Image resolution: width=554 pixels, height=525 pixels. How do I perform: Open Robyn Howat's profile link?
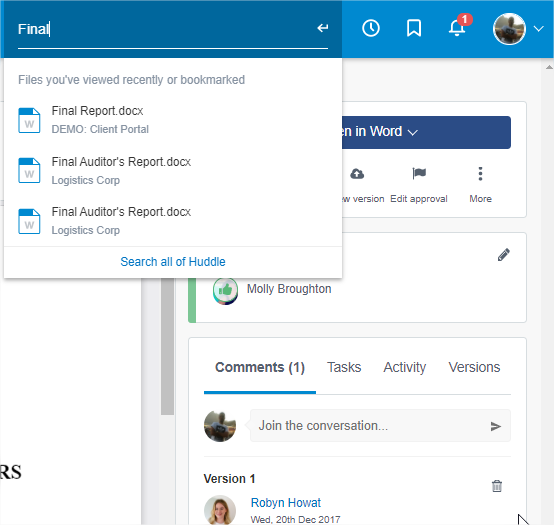click(x=285, y=502)
